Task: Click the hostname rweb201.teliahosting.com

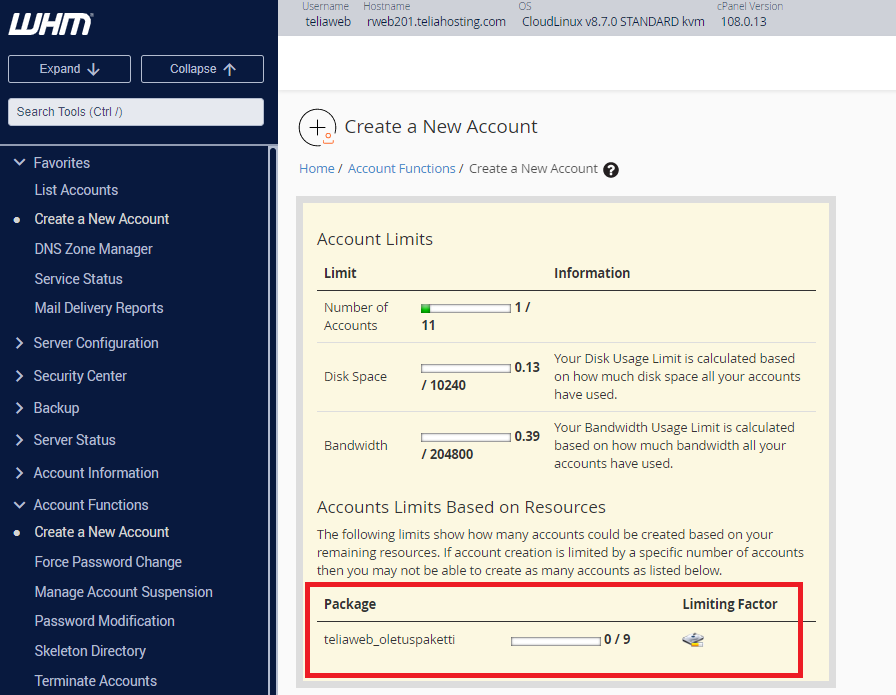Action: click(x=437, y=22)
